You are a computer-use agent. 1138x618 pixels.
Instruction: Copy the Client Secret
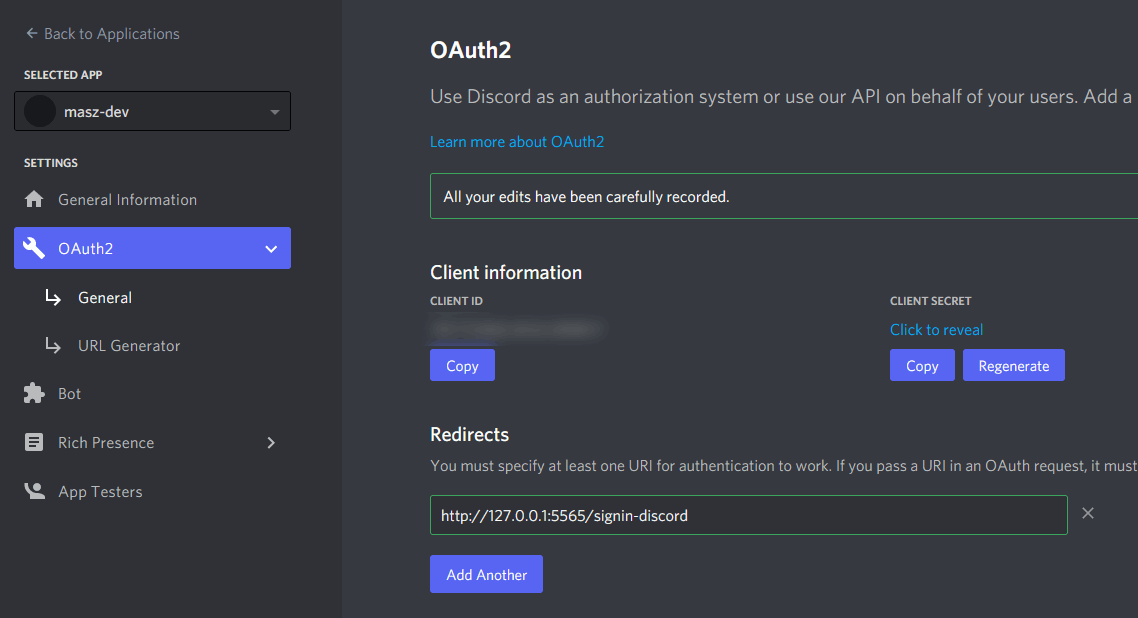pos(922,365)
